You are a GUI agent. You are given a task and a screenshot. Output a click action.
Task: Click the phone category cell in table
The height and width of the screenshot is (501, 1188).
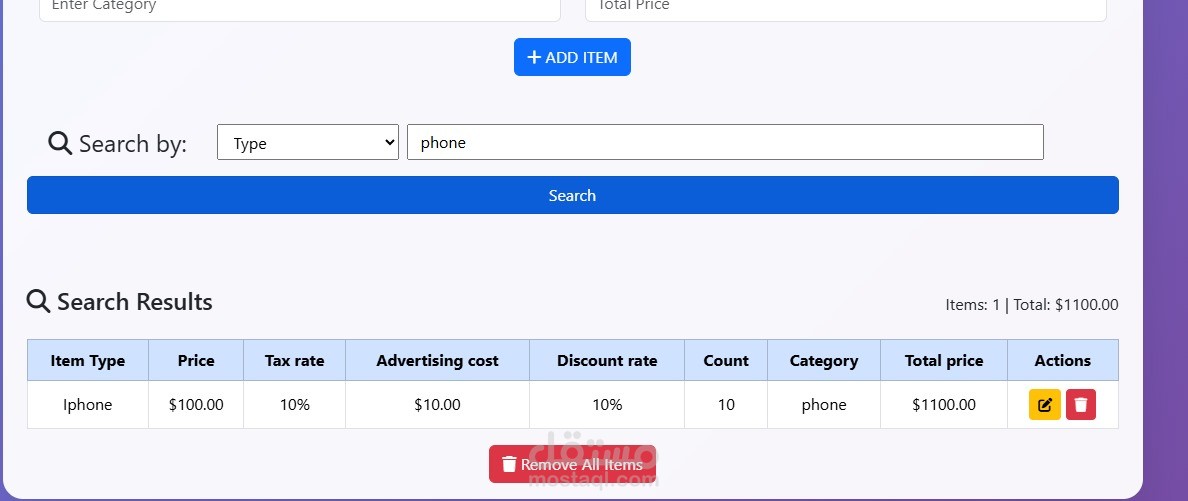(x=824, y=405)
